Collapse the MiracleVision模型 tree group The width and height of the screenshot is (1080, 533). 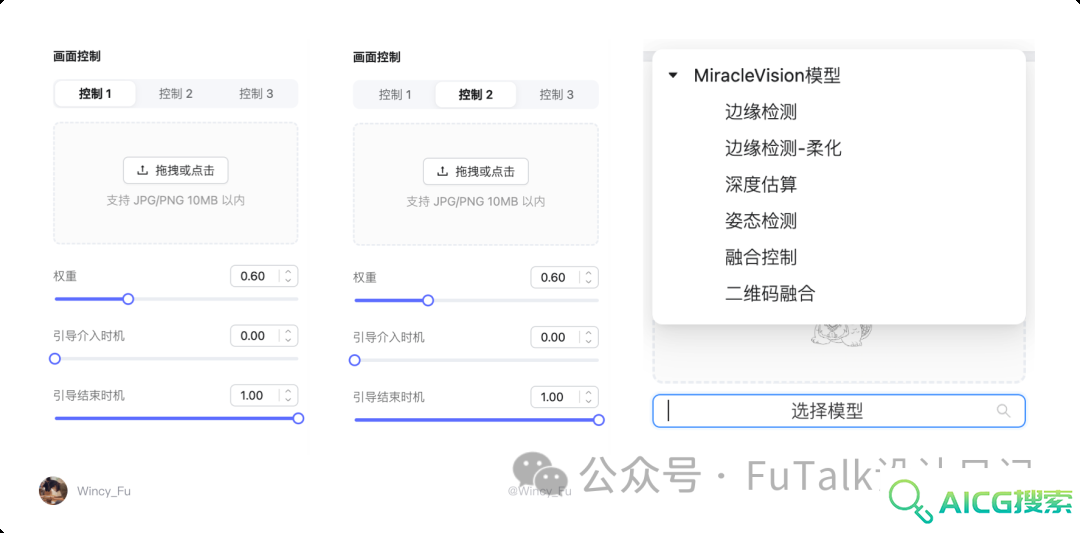click(x=673, y=75)
